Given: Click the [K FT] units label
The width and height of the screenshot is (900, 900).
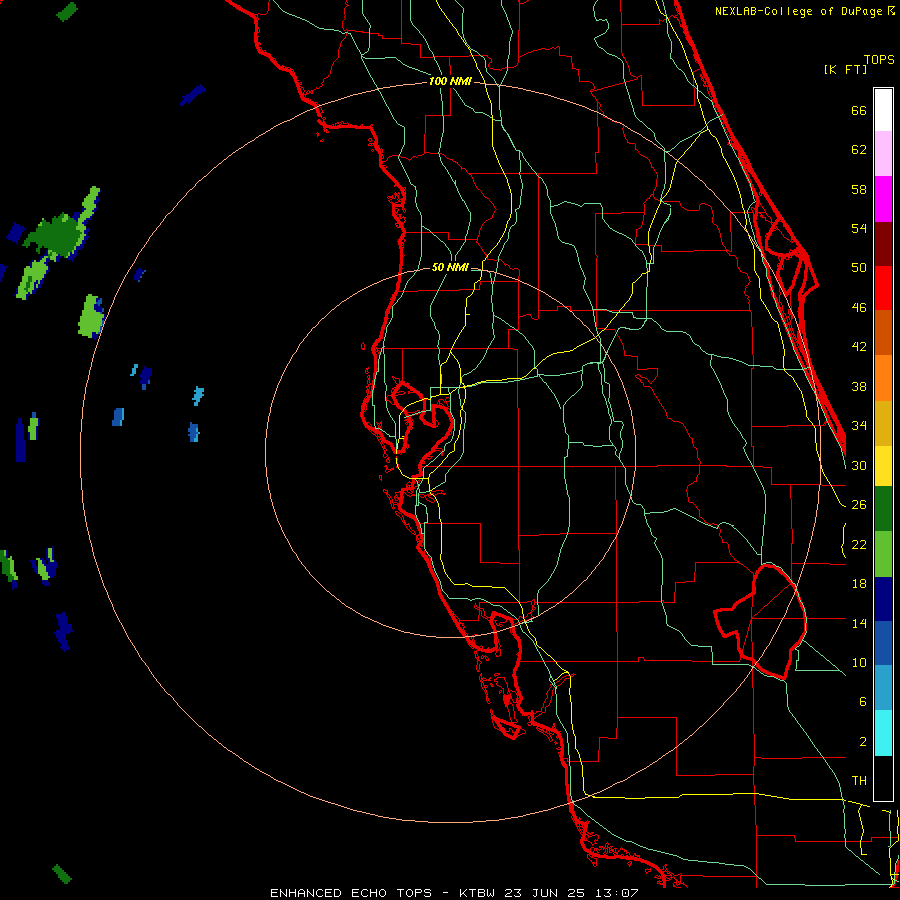Looking at the screenshot, I should 845,69.
